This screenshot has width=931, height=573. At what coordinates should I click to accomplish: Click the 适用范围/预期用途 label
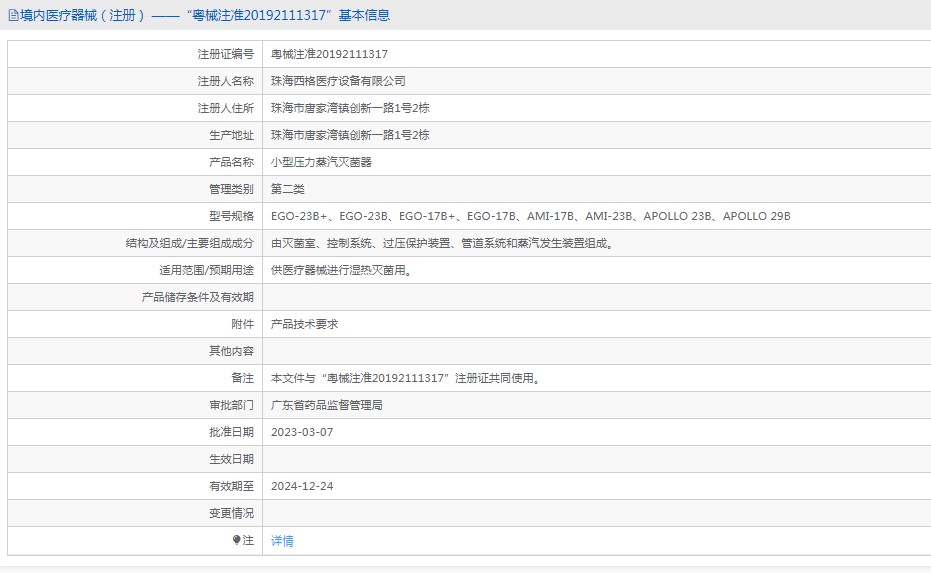tap(207, 270)
